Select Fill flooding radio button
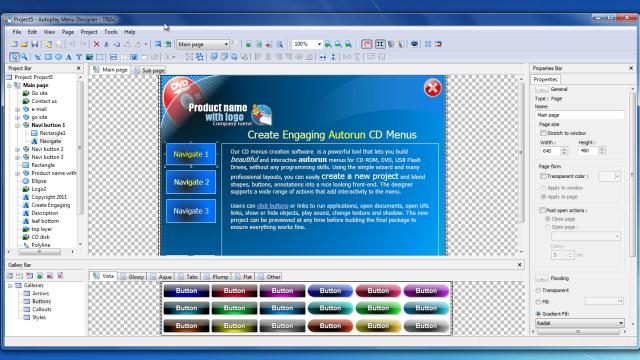Image resolution: width=640 pixels, height=360 pixels. 538,302
